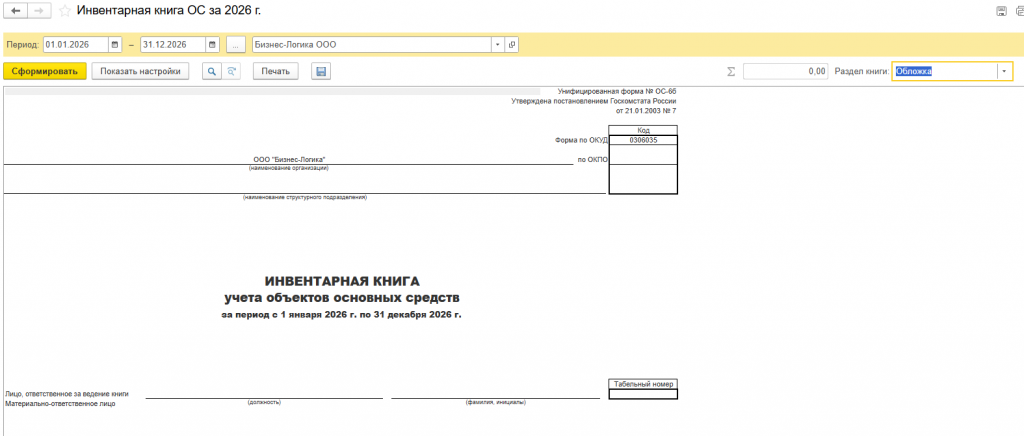Click the Печать button
The height and width of the screenshot is (436, 1024).
tap(276, 71)
